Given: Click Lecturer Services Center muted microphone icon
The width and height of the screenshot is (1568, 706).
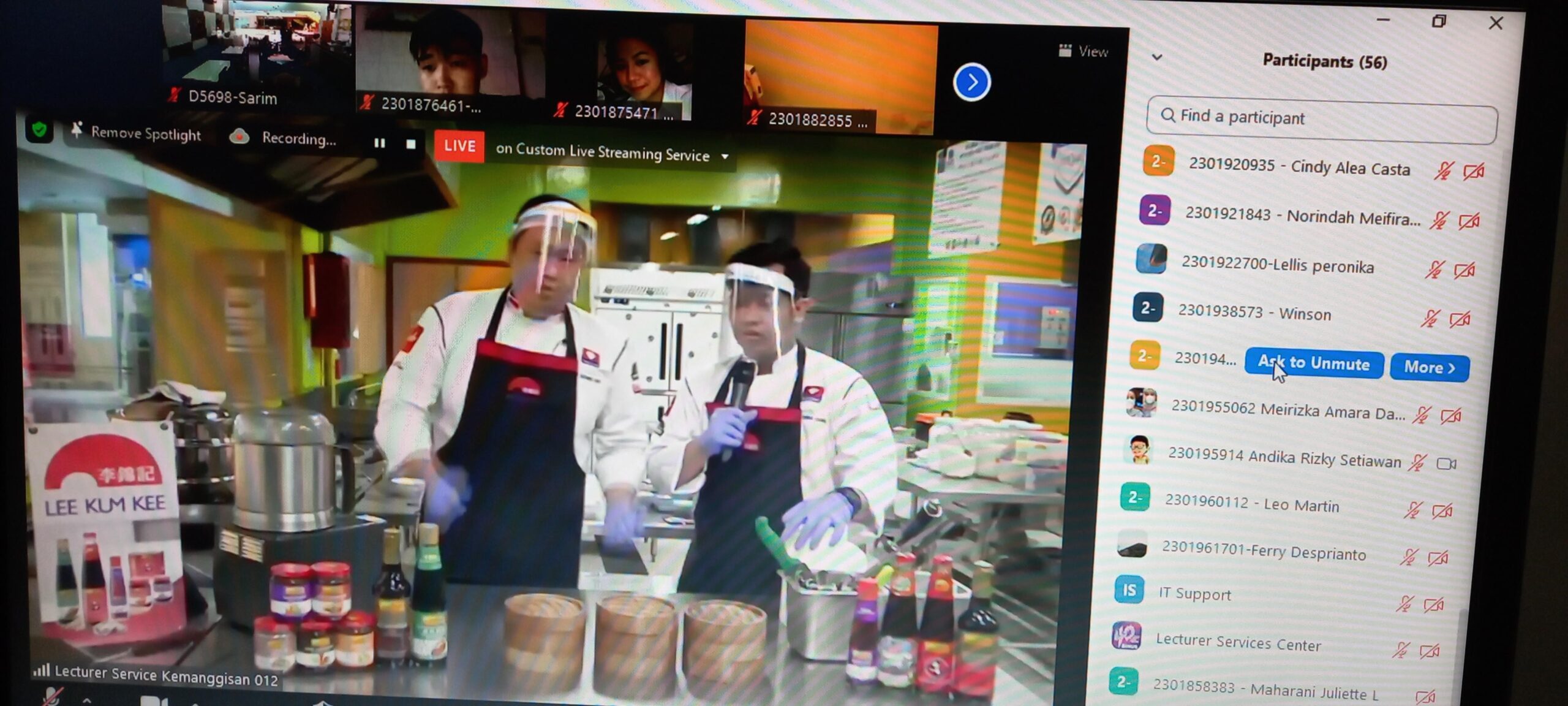Looking at the screenshot, I should pyautogui.click(x=1401, y=650).
